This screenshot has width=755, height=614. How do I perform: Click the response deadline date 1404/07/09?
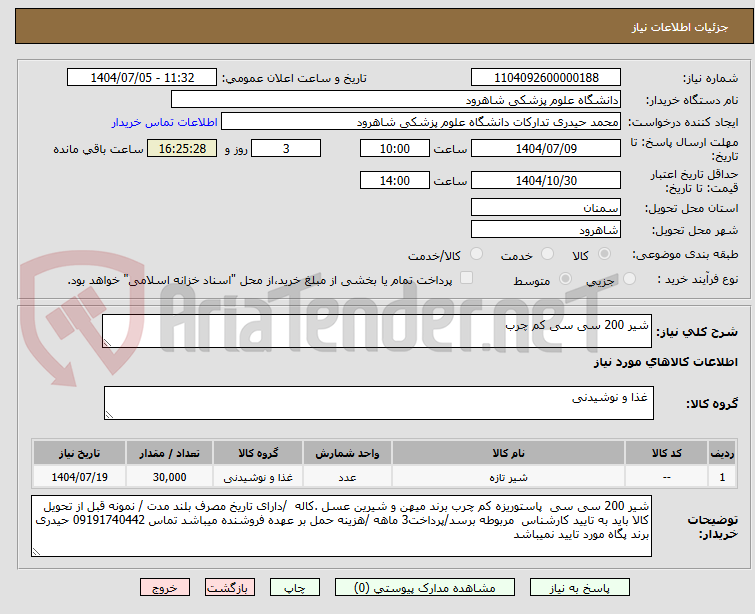(x=546, y=148)
